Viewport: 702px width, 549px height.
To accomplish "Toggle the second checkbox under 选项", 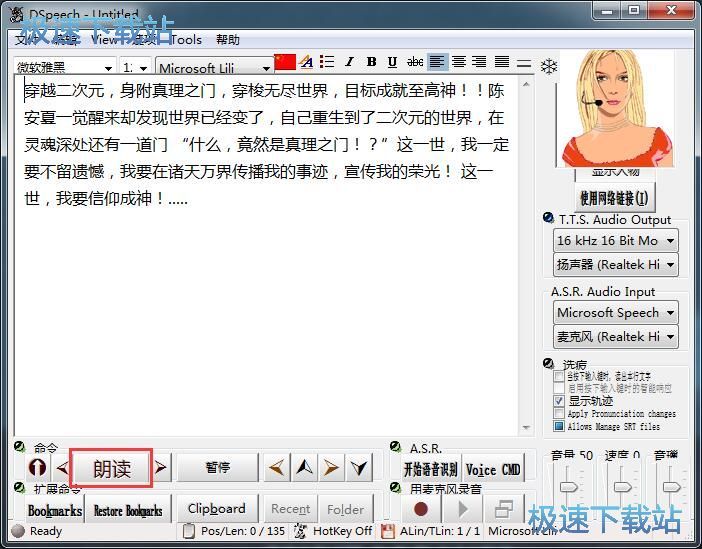I will click(x=559, y=388).
